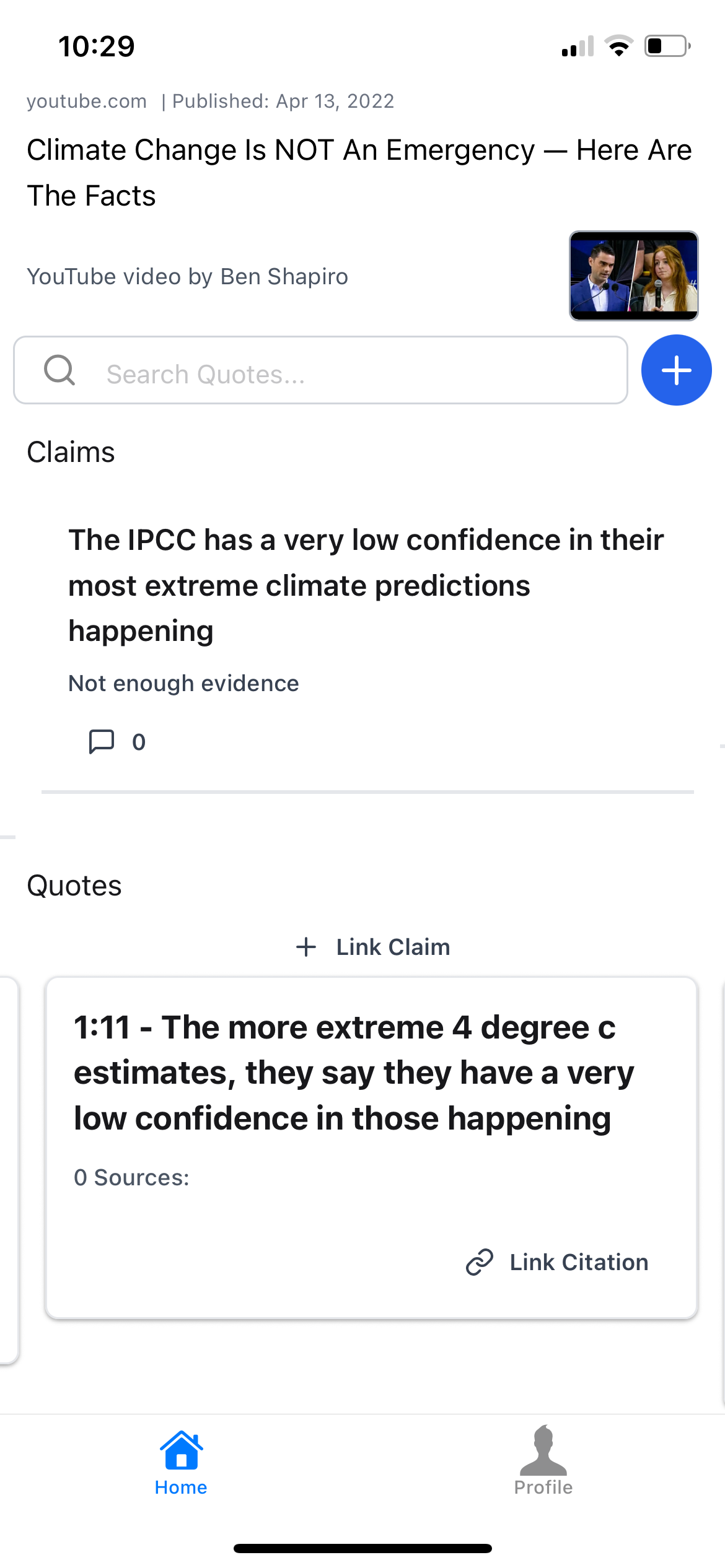Select the 1:11 quote about 4 degree estimates
725x1568 pixels.
point(353,1073)
